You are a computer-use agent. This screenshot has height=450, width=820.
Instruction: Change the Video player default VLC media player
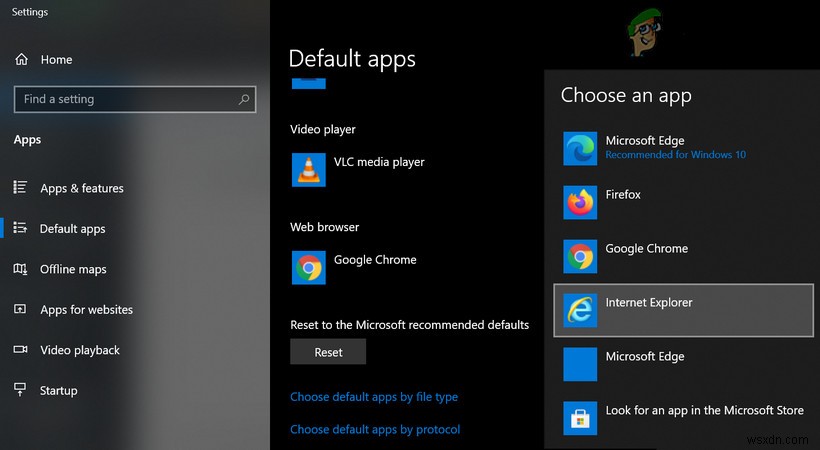coord(358,170)
